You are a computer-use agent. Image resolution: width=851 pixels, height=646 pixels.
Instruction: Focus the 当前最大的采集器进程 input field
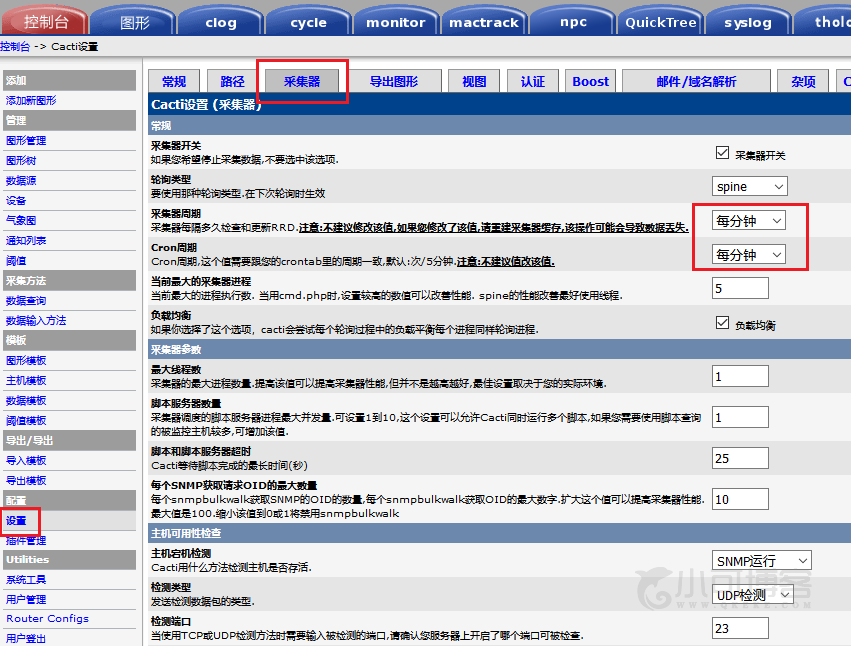point(740,288)
